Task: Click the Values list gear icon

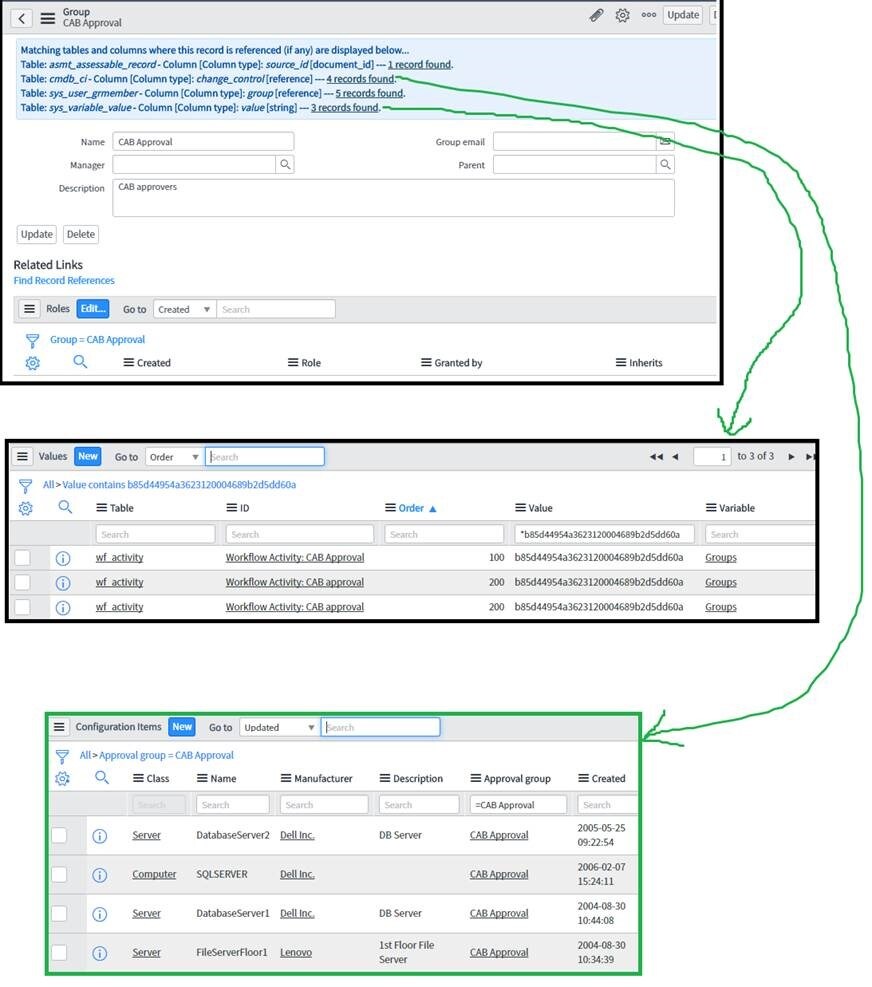Action: [x=25, y=509]
